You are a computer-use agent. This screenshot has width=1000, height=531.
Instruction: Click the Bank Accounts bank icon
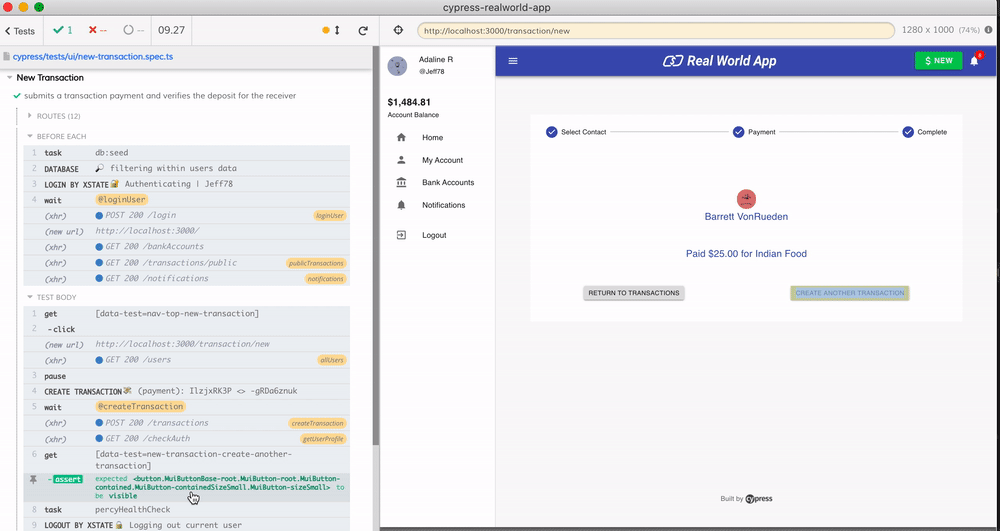point(401,182)
